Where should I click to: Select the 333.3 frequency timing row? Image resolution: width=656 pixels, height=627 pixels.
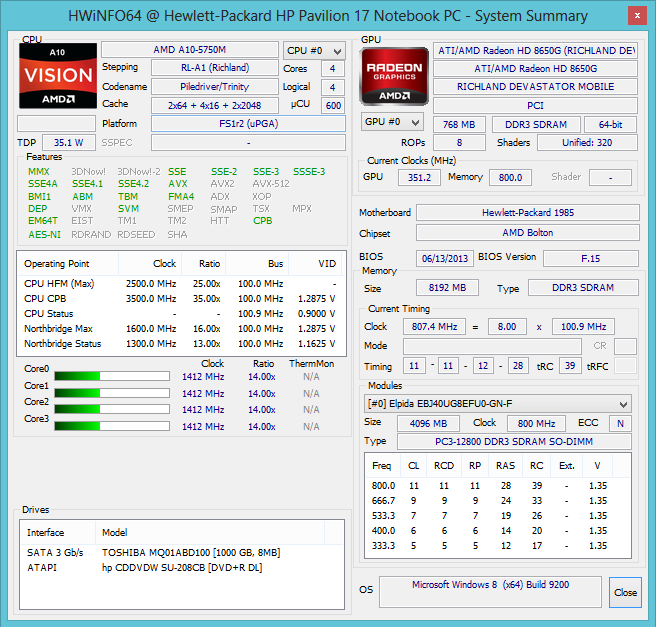point(497,545)
